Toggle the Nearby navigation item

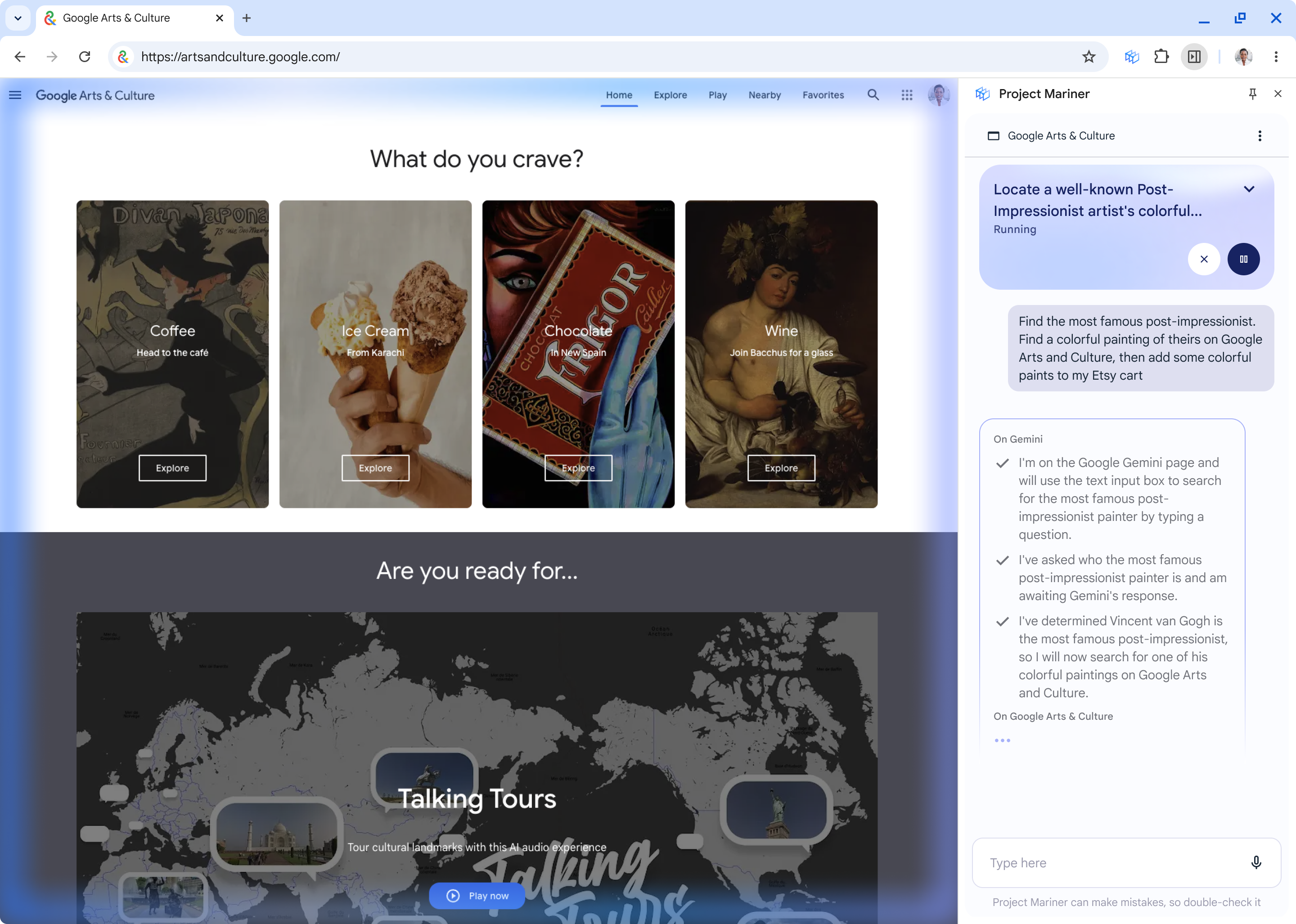pos(764,94)
